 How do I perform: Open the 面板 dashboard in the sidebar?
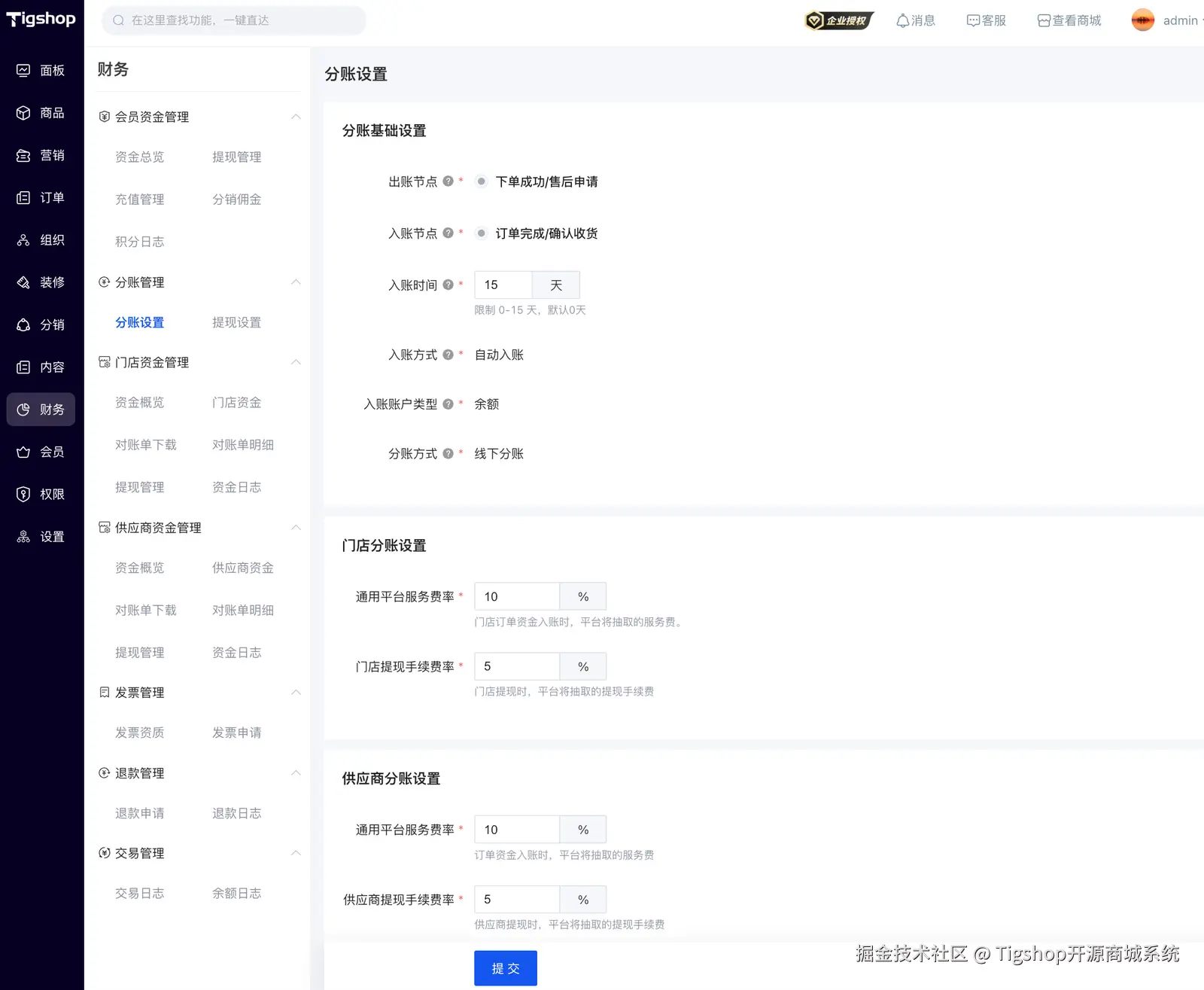coord(41,70)
